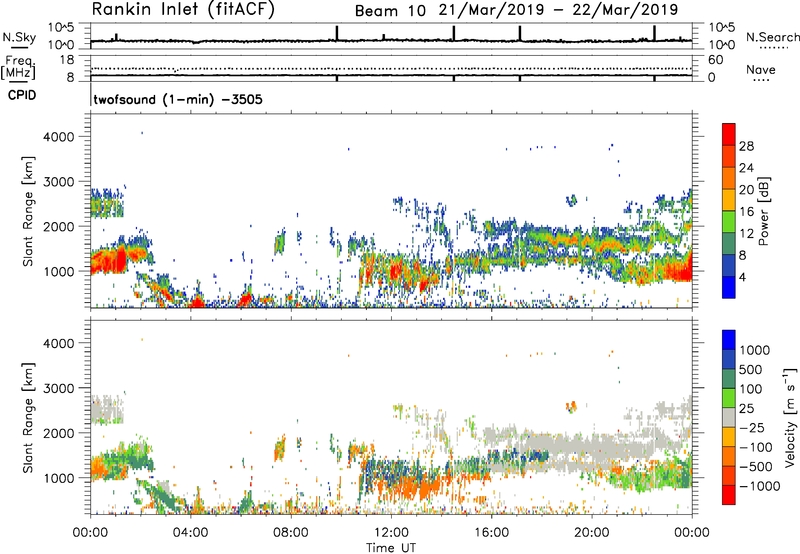Click the date range 21/Mar/2019 – 22/Mar/2019

(x=559, y=10)
